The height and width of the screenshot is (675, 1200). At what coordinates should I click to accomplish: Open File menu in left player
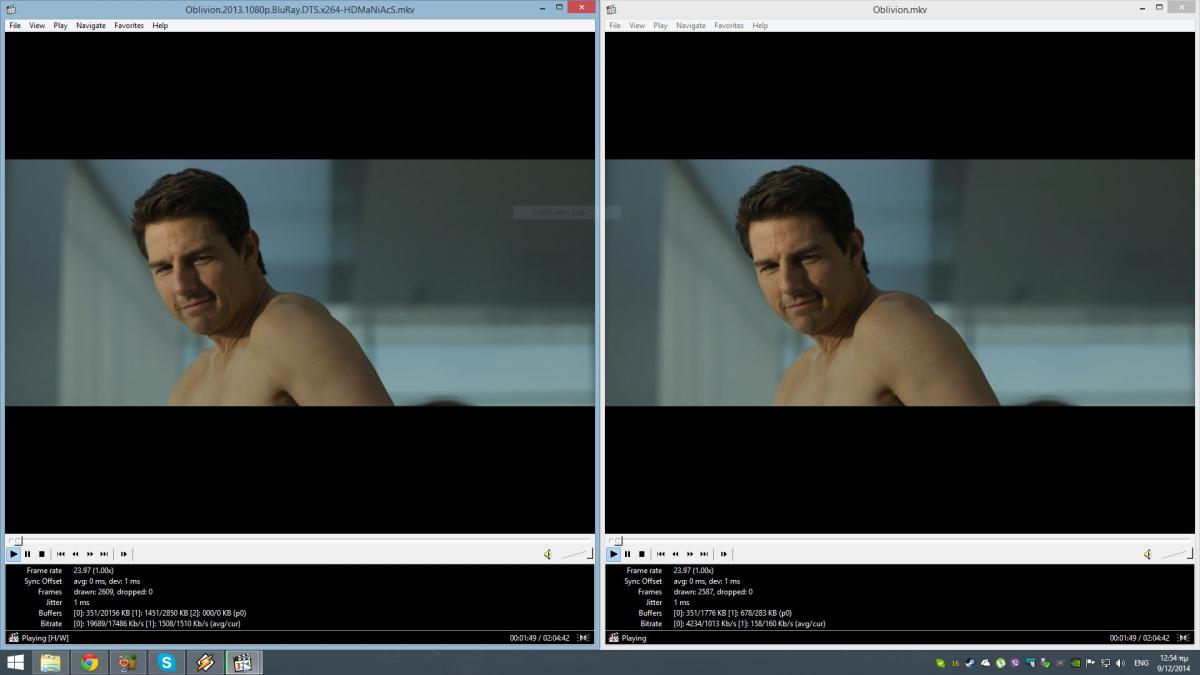[x=15, y=26]
